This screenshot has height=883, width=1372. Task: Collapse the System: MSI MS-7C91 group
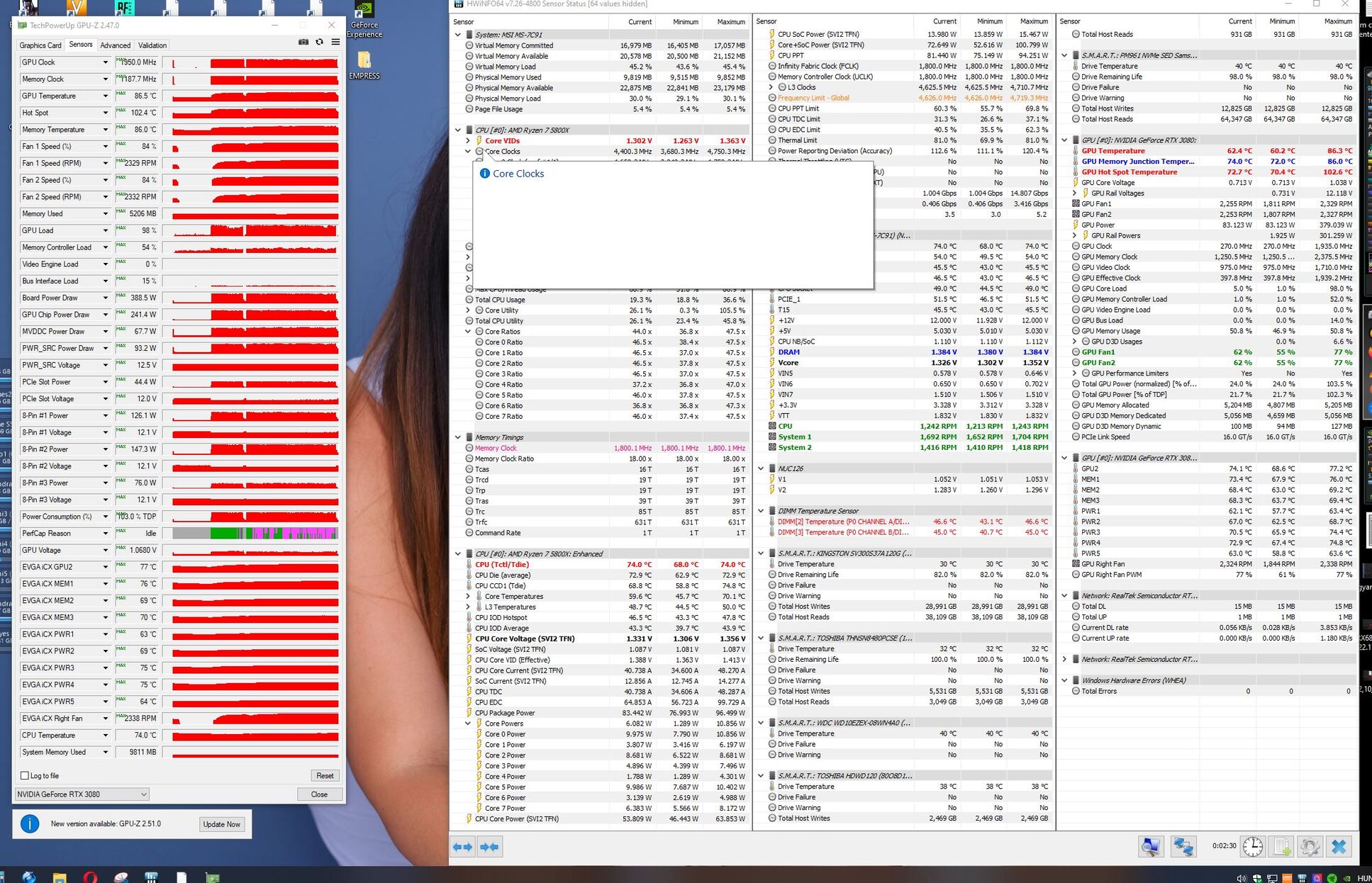point(458,35)
